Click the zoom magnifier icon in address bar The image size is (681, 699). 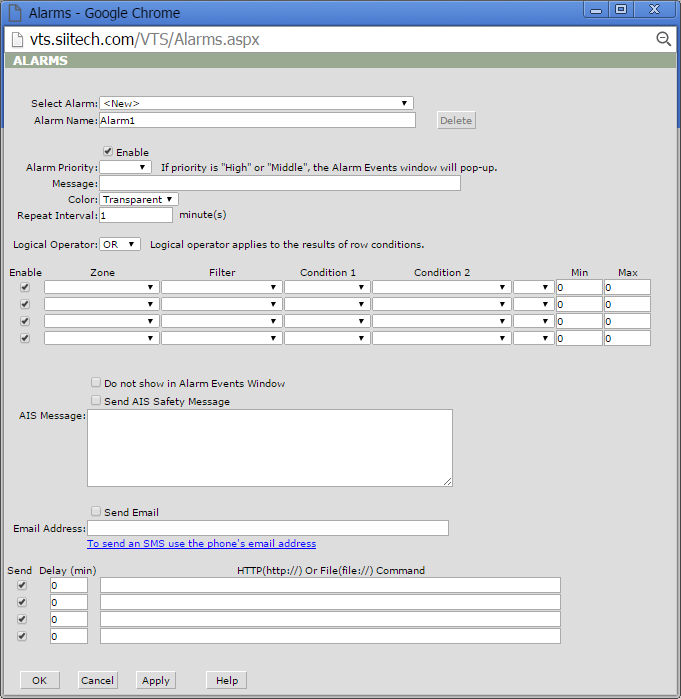click(x=662, y=39)
